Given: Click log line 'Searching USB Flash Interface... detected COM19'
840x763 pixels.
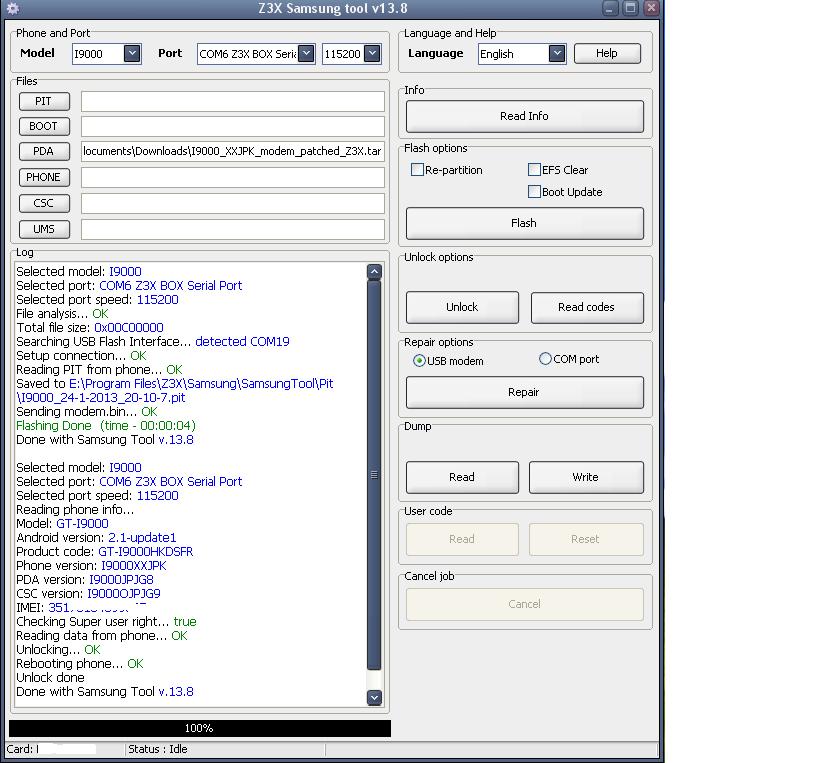Looking at the screenshot, I should pyautogui.click(x=153, y=342).
